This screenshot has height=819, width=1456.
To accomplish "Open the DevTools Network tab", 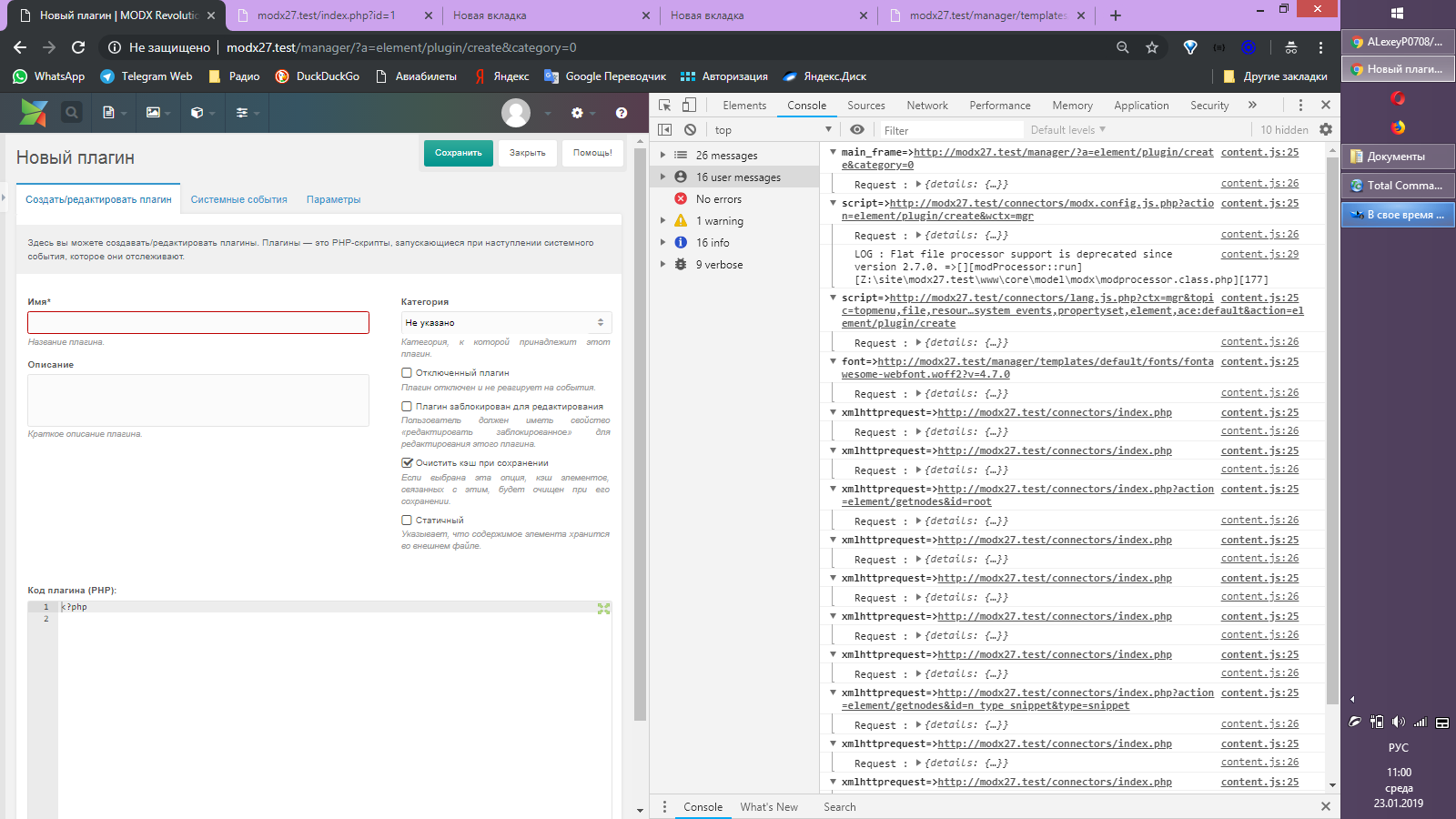I will pyautogui.click(x=927, y=106).
